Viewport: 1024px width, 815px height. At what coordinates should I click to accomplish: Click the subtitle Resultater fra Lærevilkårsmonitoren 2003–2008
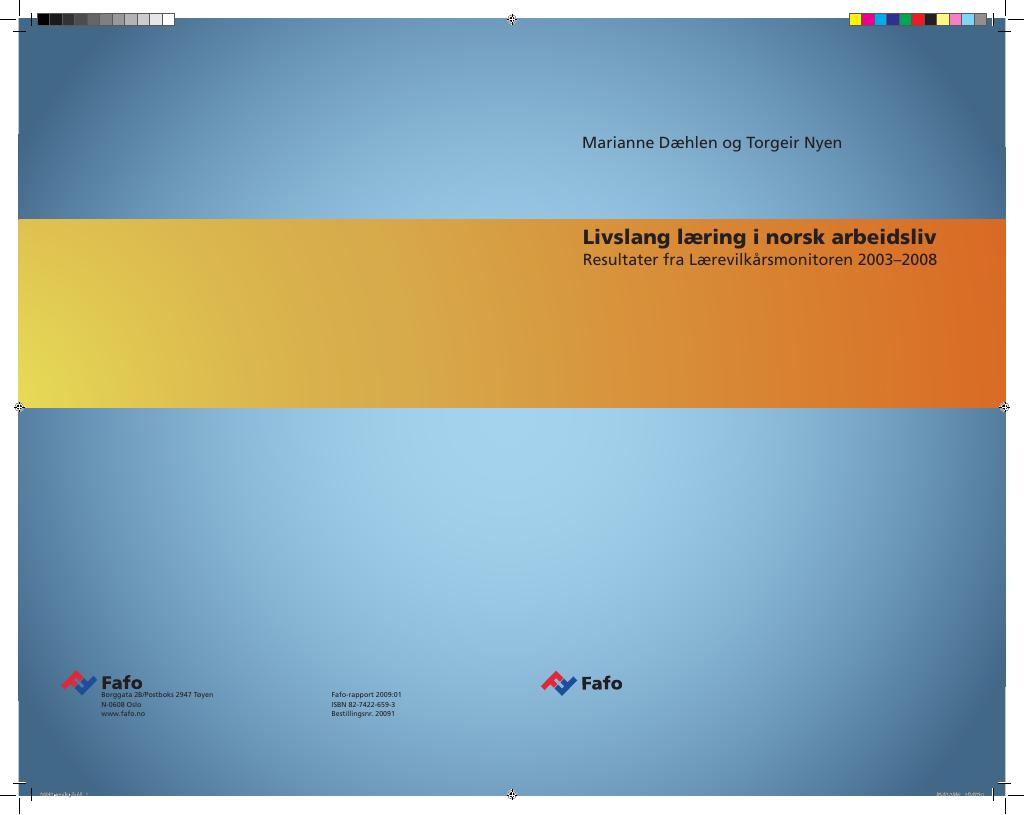(760, 260)
